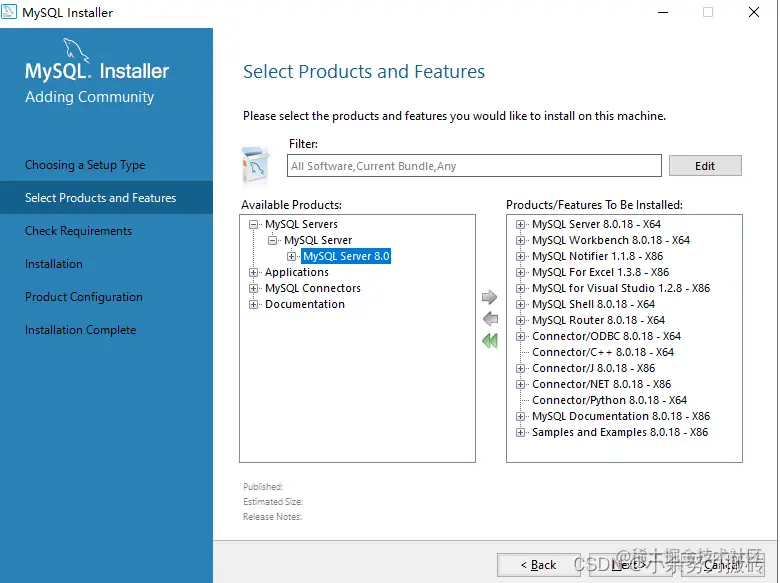Click the MySQL Installer title bar icon
The image size is (780, 583).
pos(9,12)
